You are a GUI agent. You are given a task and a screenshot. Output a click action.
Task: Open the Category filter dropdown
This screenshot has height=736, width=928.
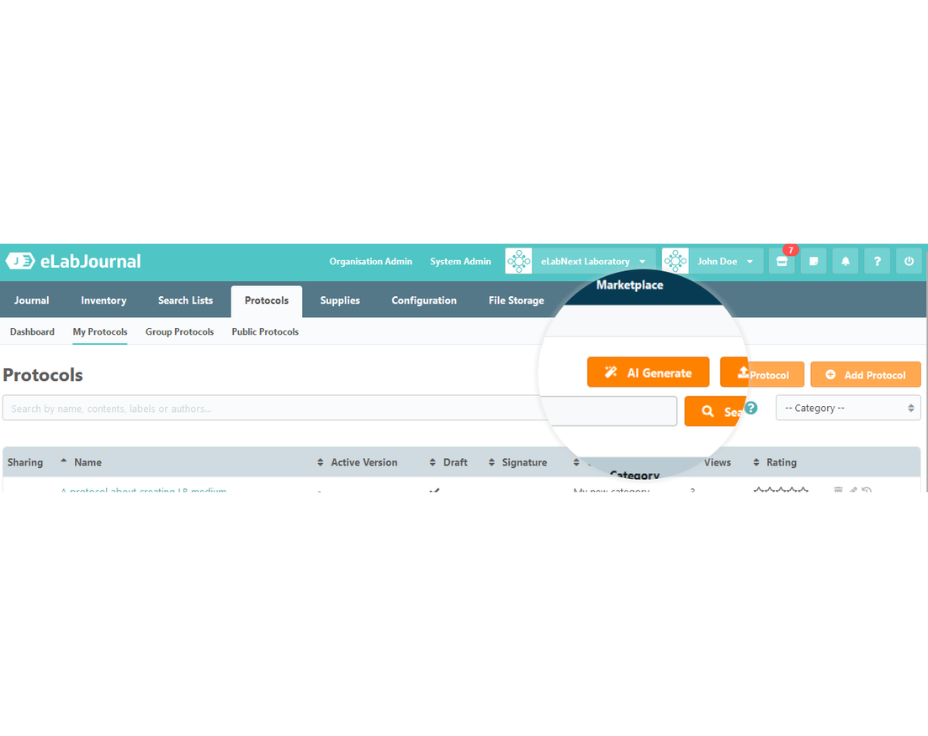coord(848,408)
